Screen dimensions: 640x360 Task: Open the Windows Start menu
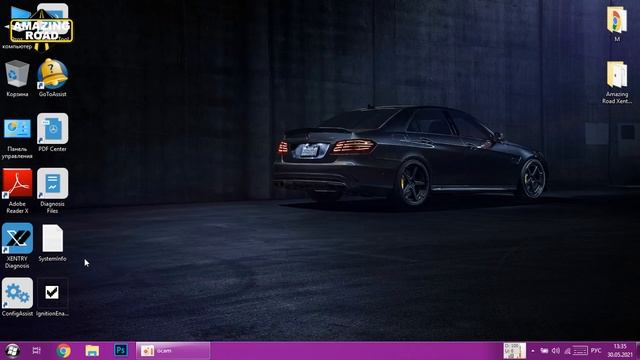12,351
